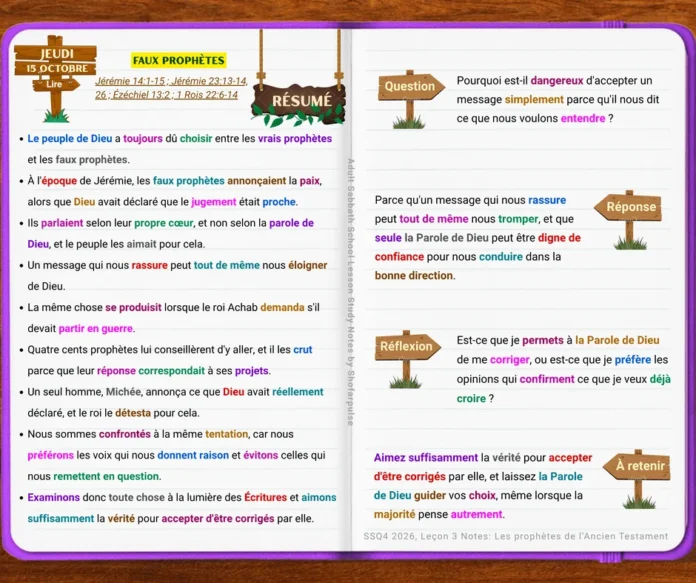Click the word "croire" in the reflection
696x583 pixels.
tap(471, 399)
